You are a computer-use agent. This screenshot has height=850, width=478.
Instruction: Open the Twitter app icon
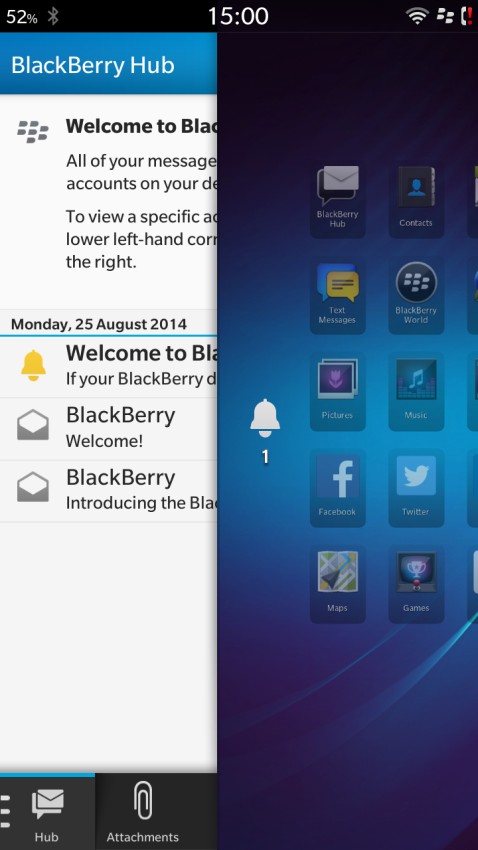click(x=416, y=488)
